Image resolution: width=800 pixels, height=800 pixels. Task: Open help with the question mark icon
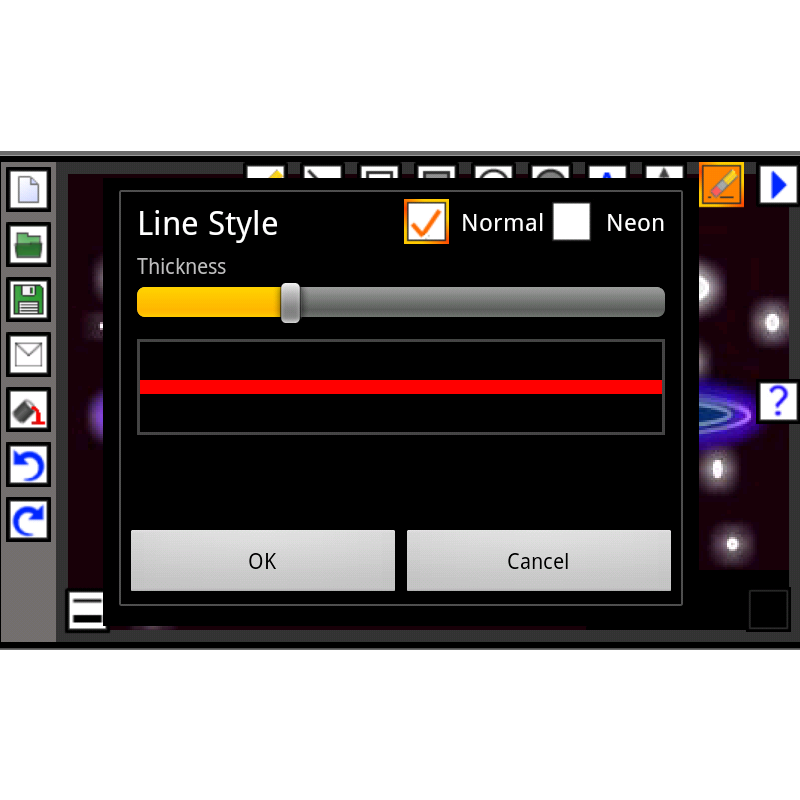(x=778, y=402)
